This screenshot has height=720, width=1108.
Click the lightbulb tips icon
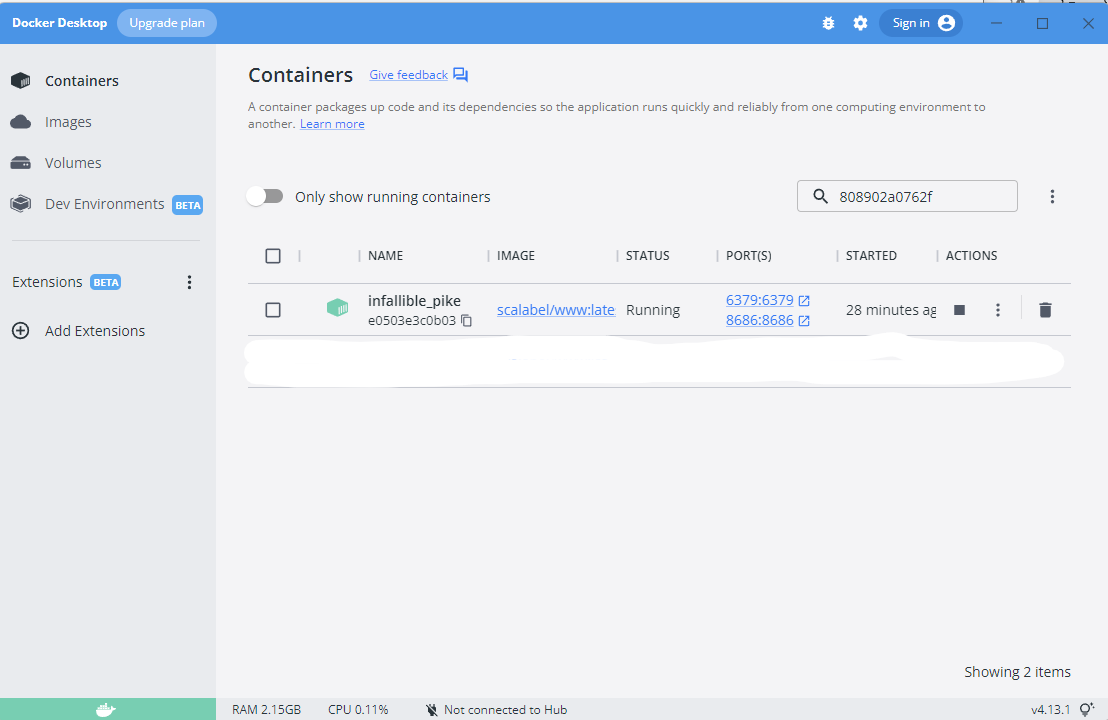1088,709
